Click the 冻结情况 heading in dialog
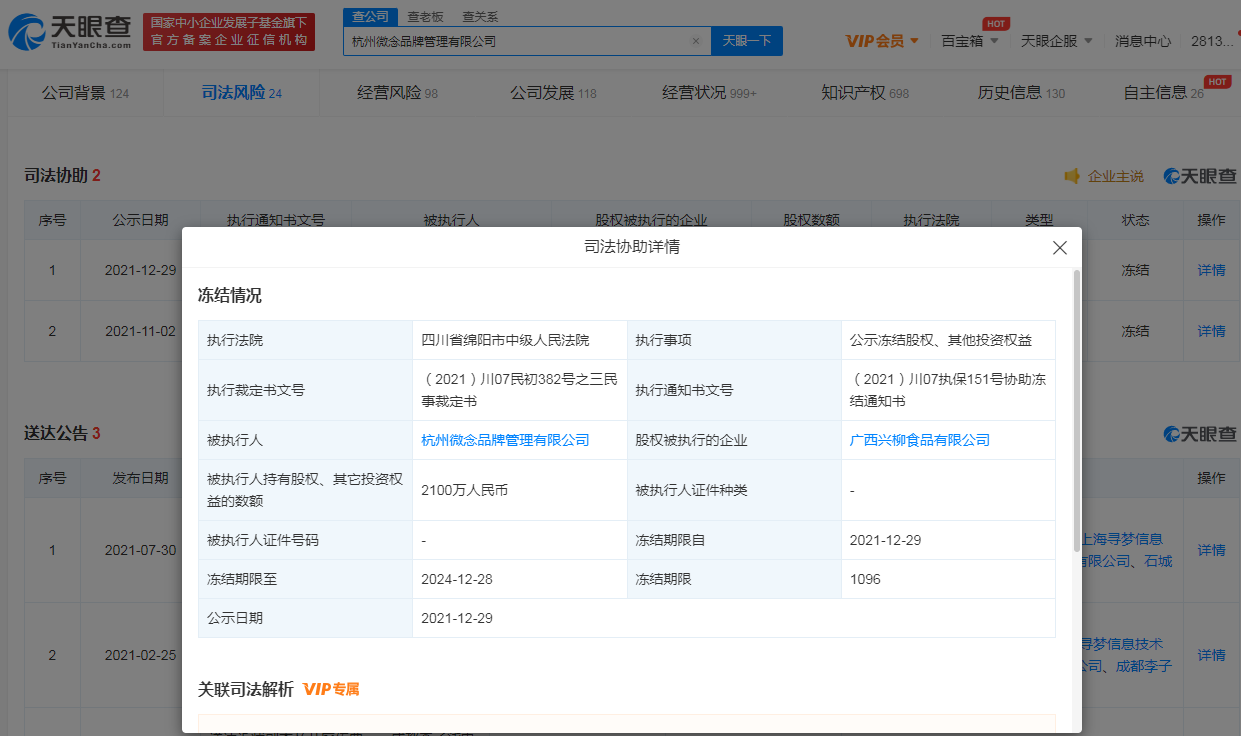1241x736 pixels. click(x=230, y=295)
